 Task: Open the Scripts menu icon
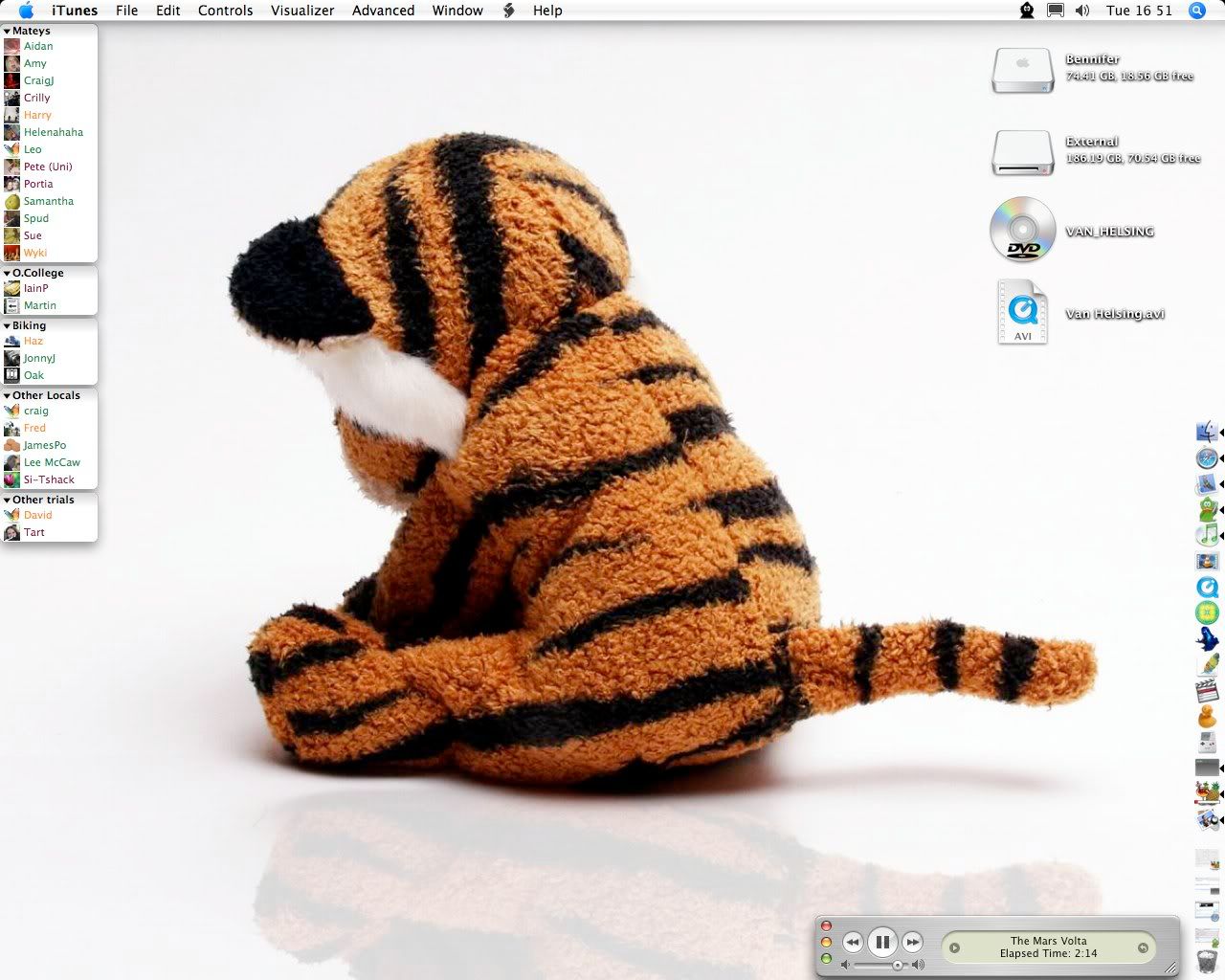click(x=509, y=11)
